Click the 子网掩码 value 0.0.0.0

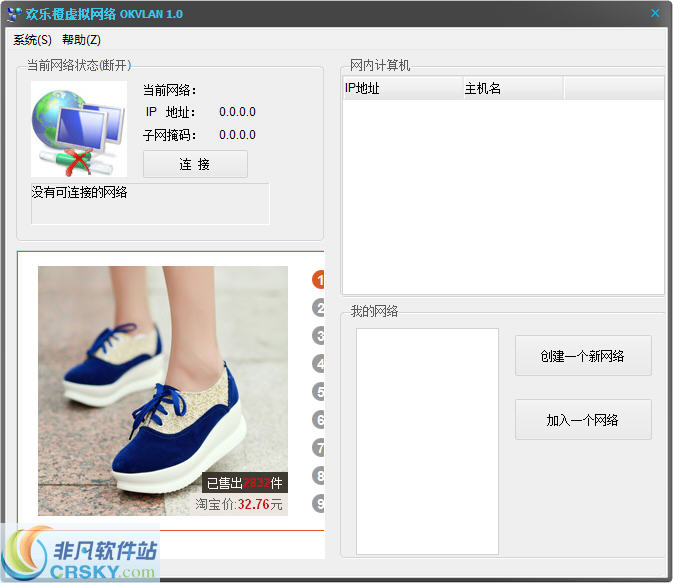coord(237,135)
